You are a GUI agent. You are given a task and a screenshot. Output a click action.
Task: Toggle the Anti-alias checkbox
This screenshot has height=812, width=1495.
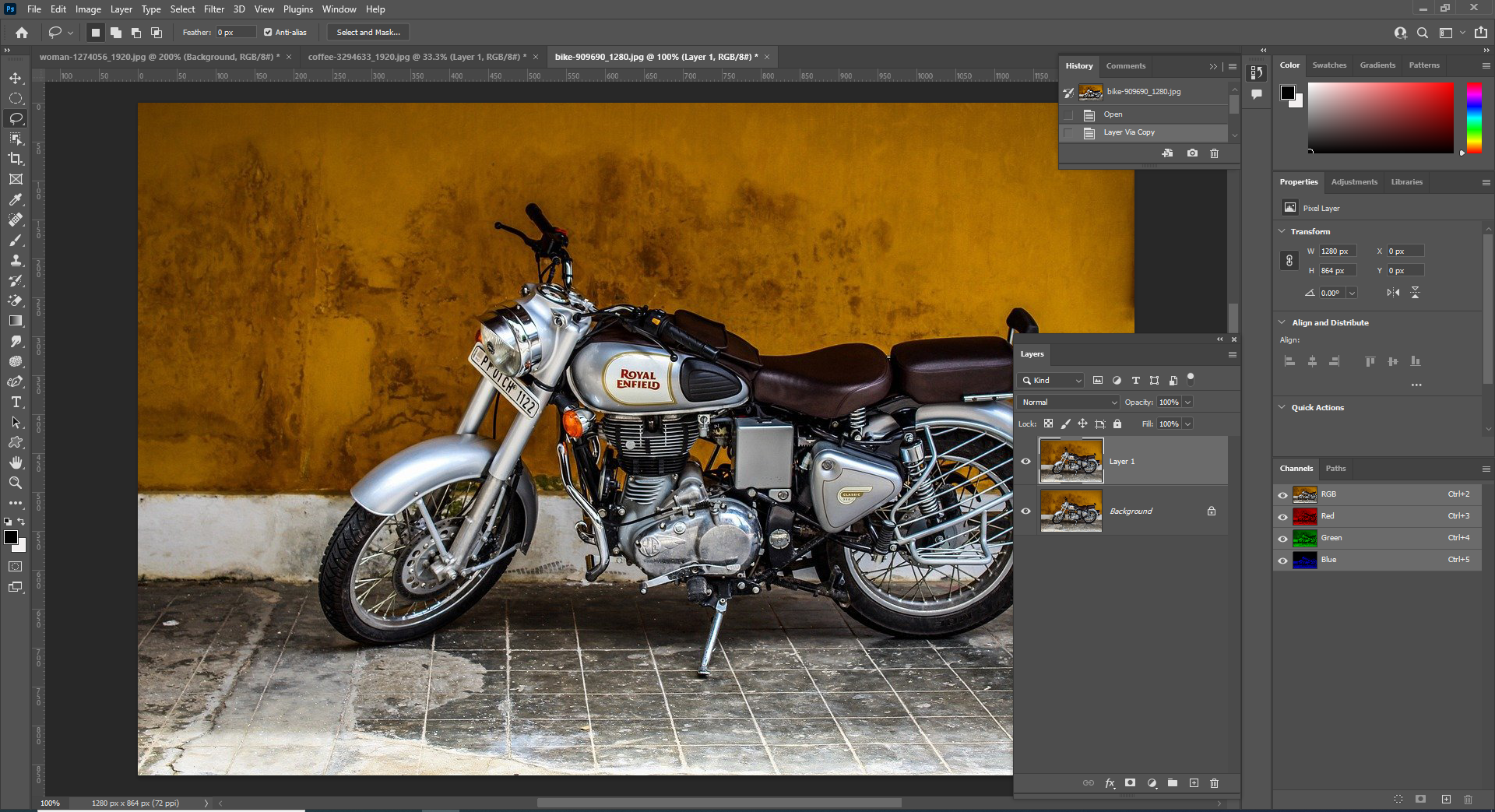pyautogui.click(x=268, y=33)
